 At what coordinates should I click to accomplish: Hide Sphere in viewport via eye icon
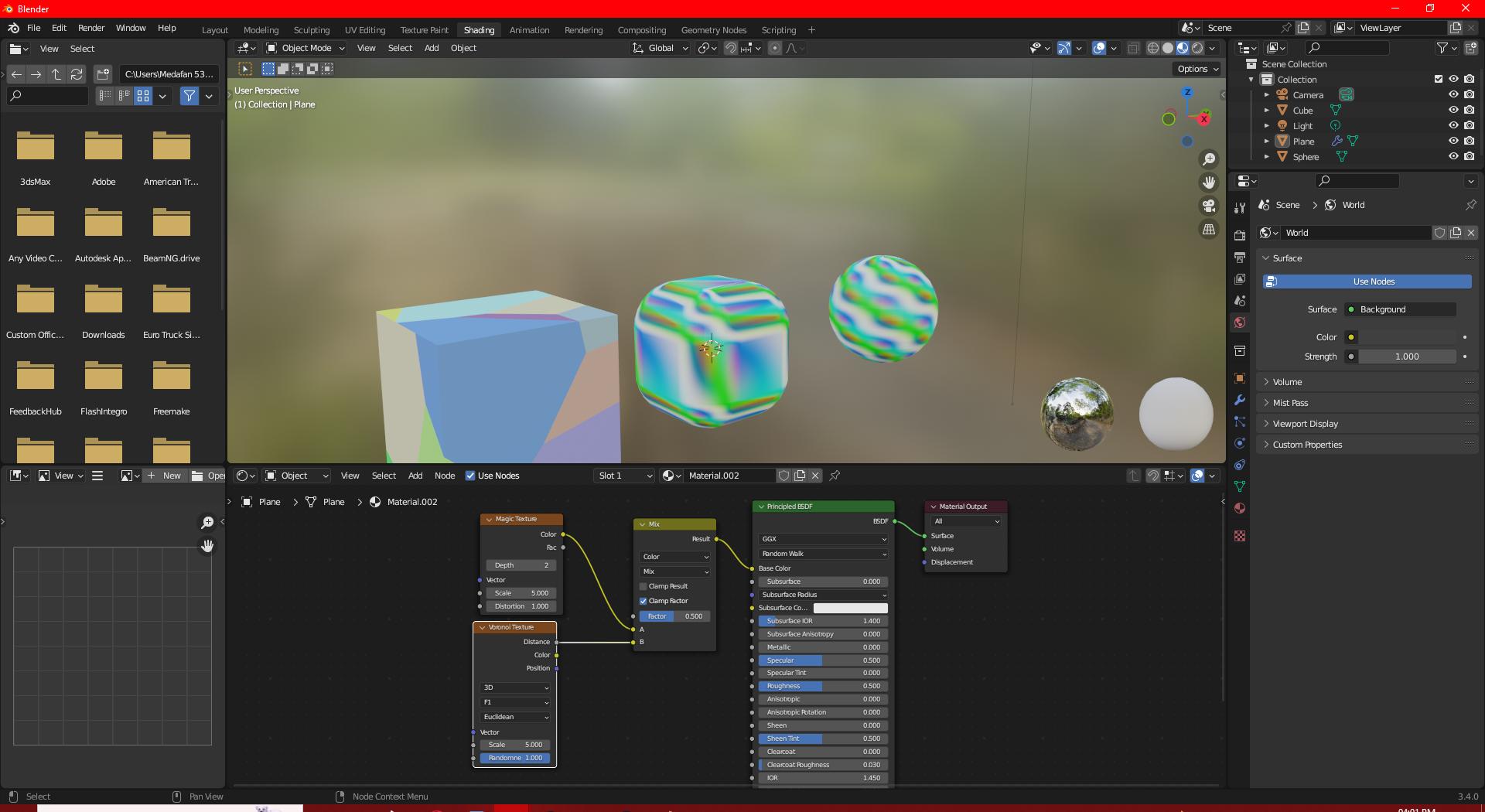(x=1453, y=156)
